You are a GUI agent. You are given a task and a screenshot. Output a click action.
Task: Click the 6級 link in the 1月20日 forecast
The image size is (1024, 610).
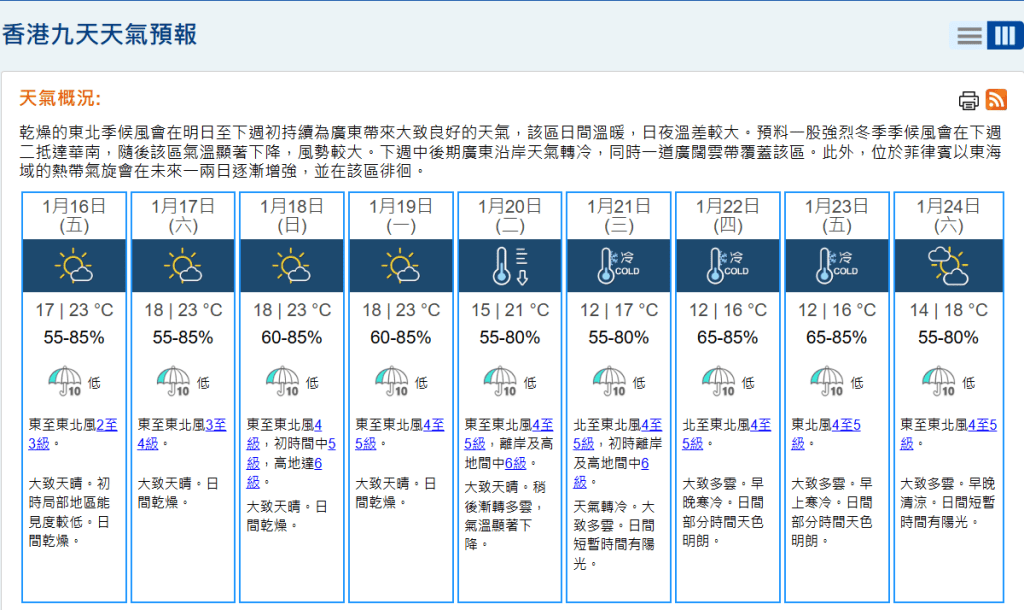tap(515, 463)
